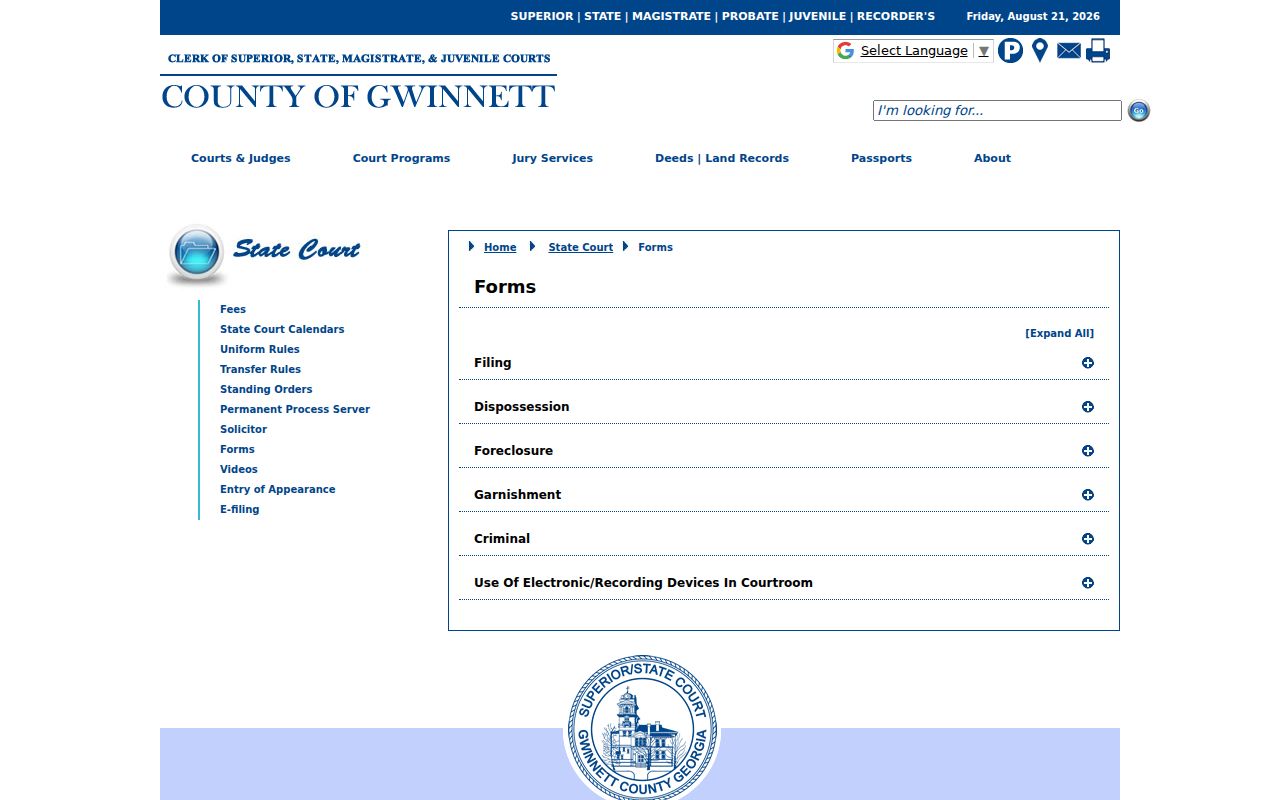
Task: Open Deeds | Land Records menu
Action: (722, 158)
